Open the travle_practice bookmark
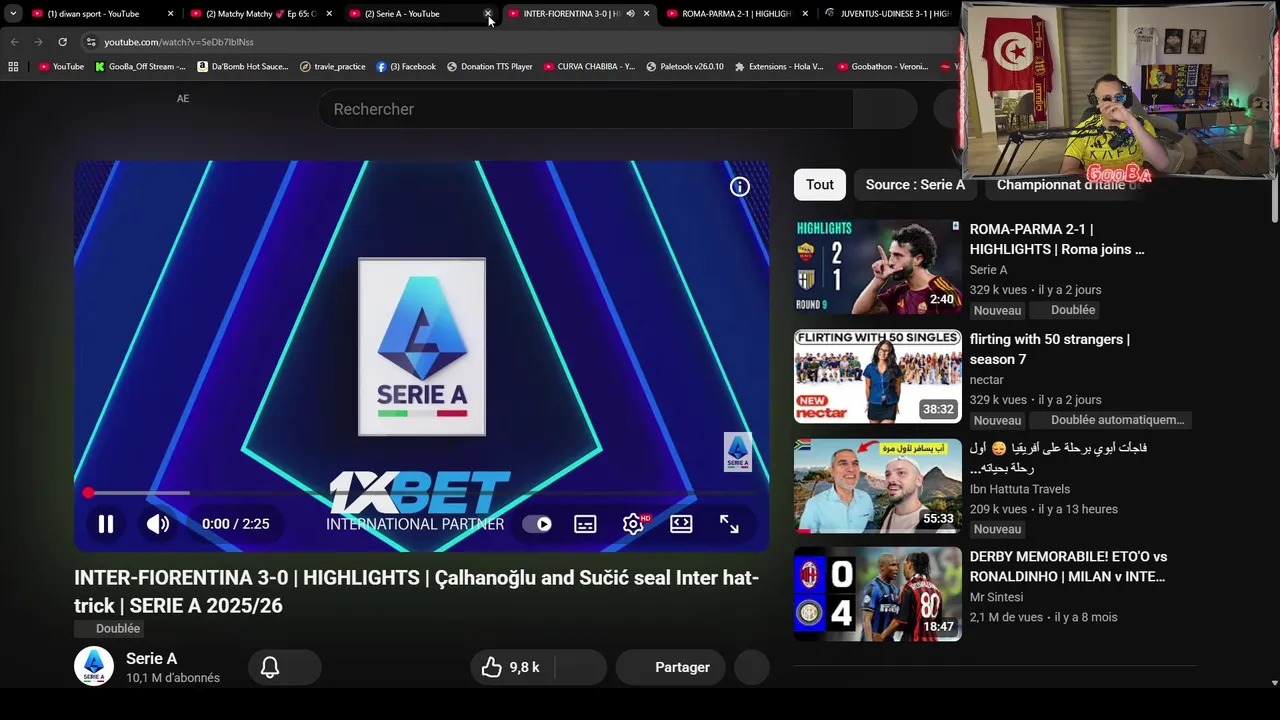Screen dimensions: 1280x720 click(333, 67)
